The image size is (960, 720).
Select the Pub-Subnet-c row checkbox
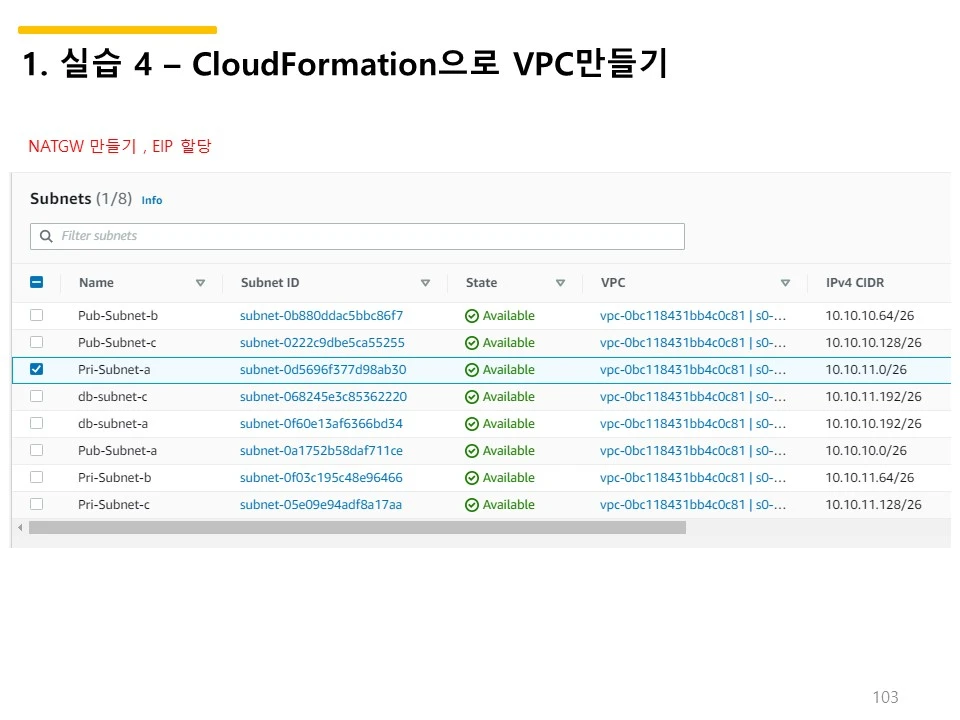tap(37, 342)
